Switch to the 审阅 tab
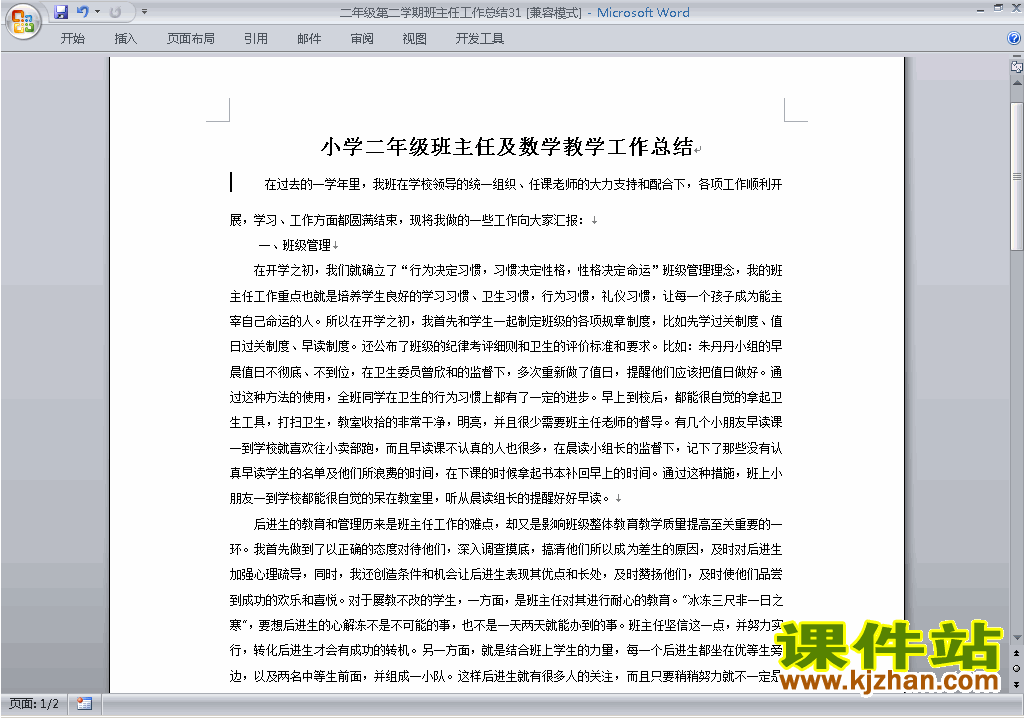 coord(362,39)
